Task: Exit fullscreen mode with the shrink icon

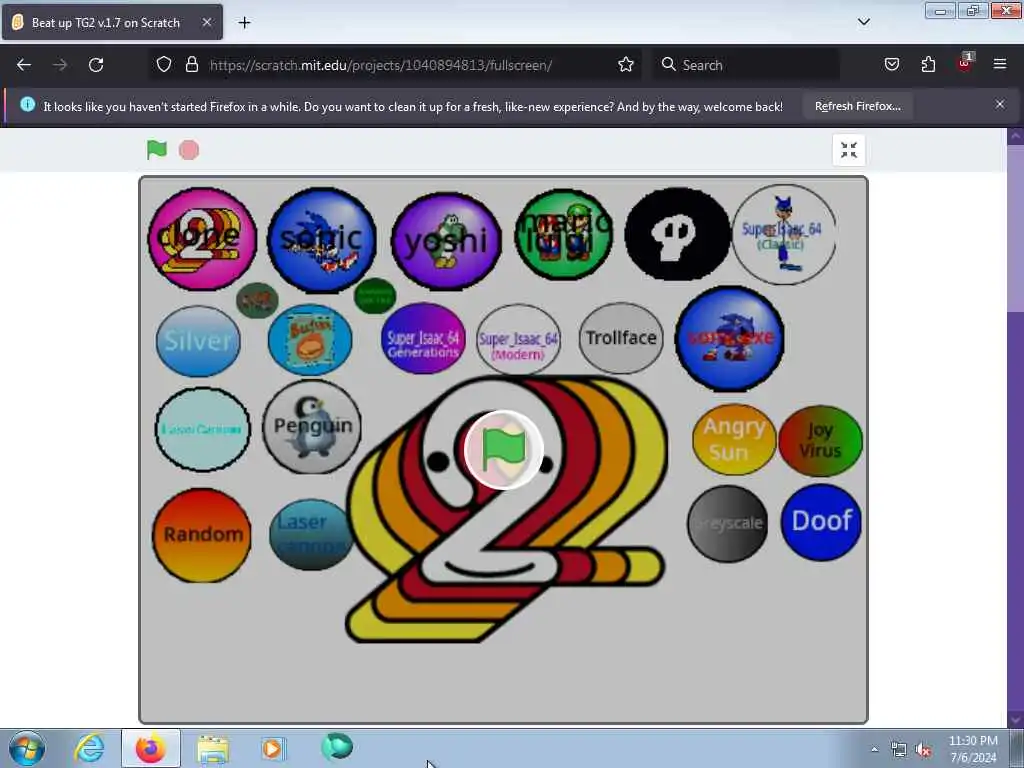Action: click(x=848, y=150)
